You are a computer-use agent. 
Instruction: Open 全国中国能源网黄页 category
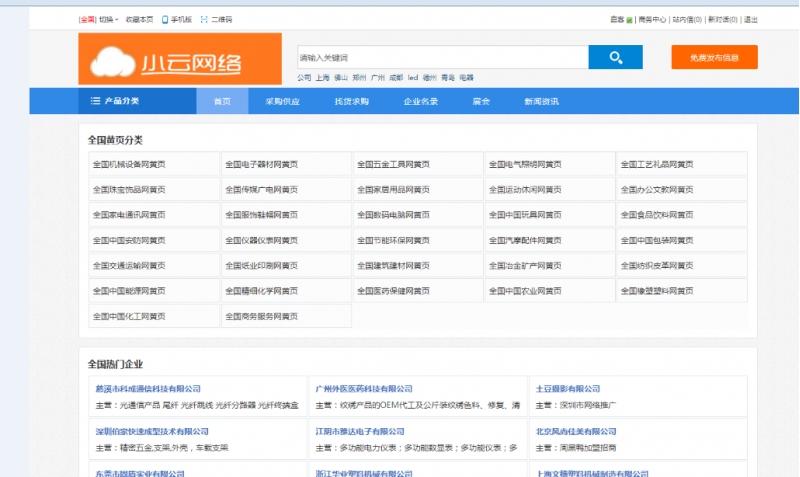tap(129, 291)
